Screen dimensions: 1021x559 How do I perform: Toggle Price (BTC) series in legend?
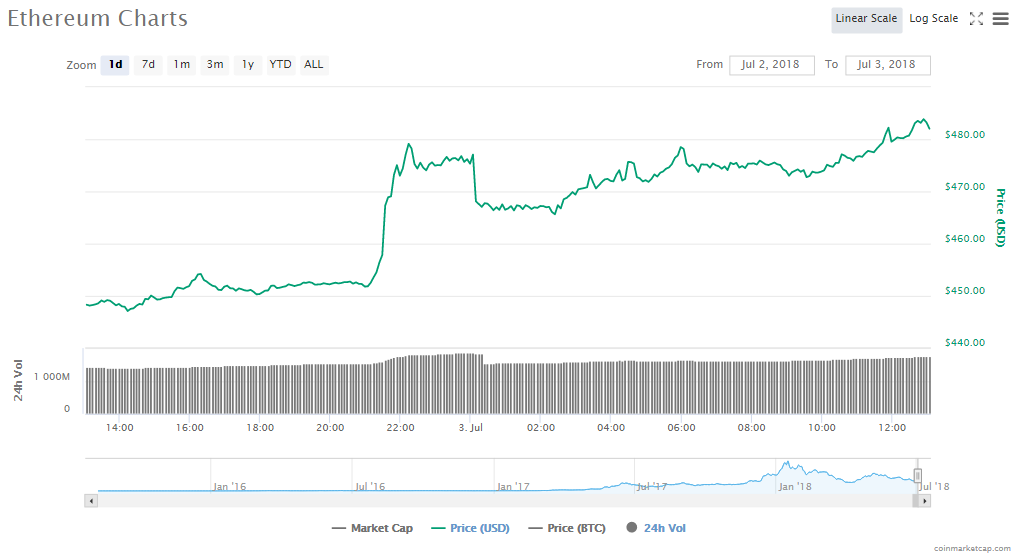tap(566, 528)
